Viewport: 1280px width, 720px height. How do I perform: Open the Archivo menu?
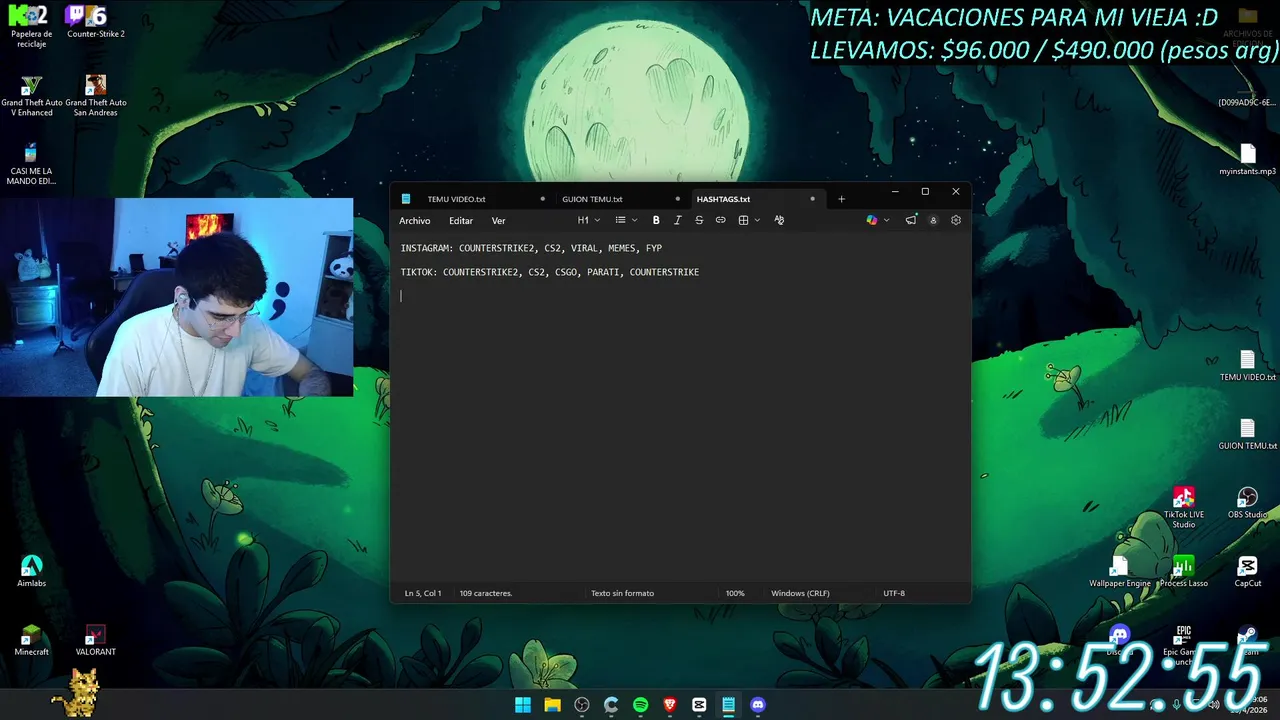[x=415, y=221]
